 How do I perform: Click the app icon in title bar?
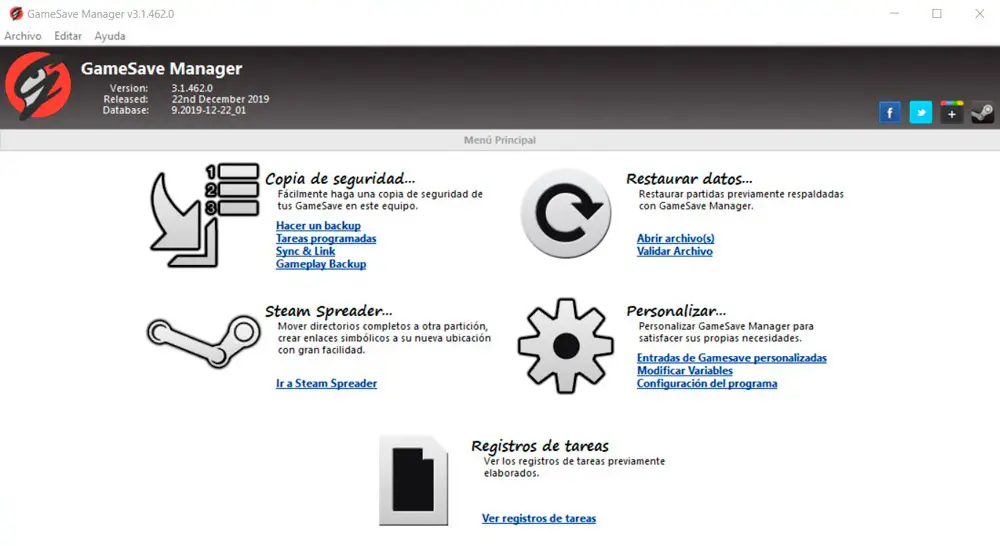point(16,13)
